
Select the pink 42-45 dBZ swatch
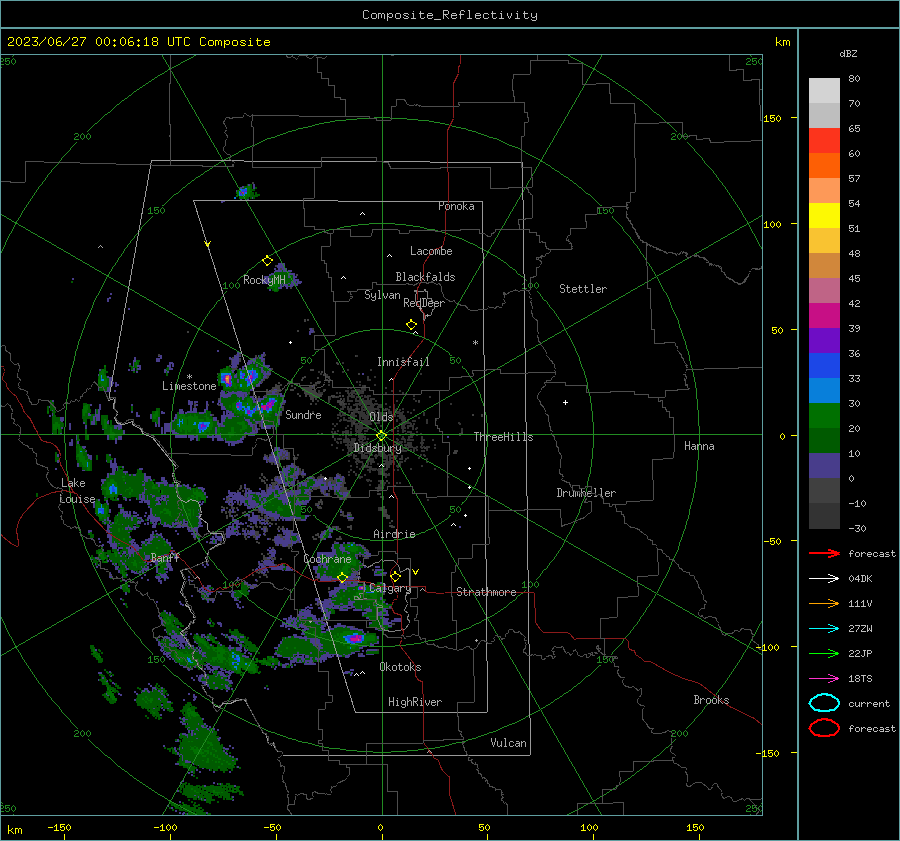[824, 290]
